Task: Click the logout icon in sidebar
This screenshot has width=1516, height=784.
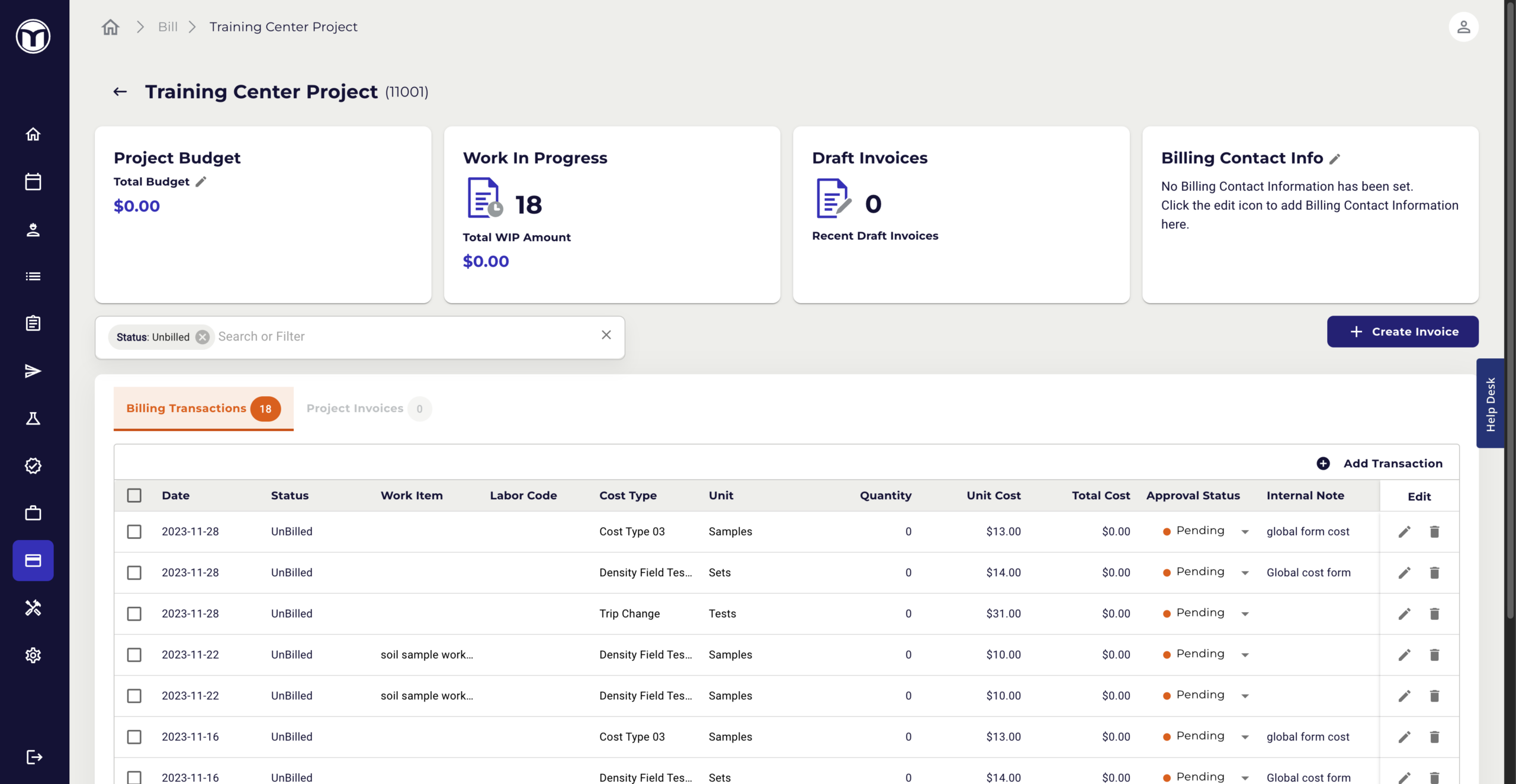Action: pos(34,757)
